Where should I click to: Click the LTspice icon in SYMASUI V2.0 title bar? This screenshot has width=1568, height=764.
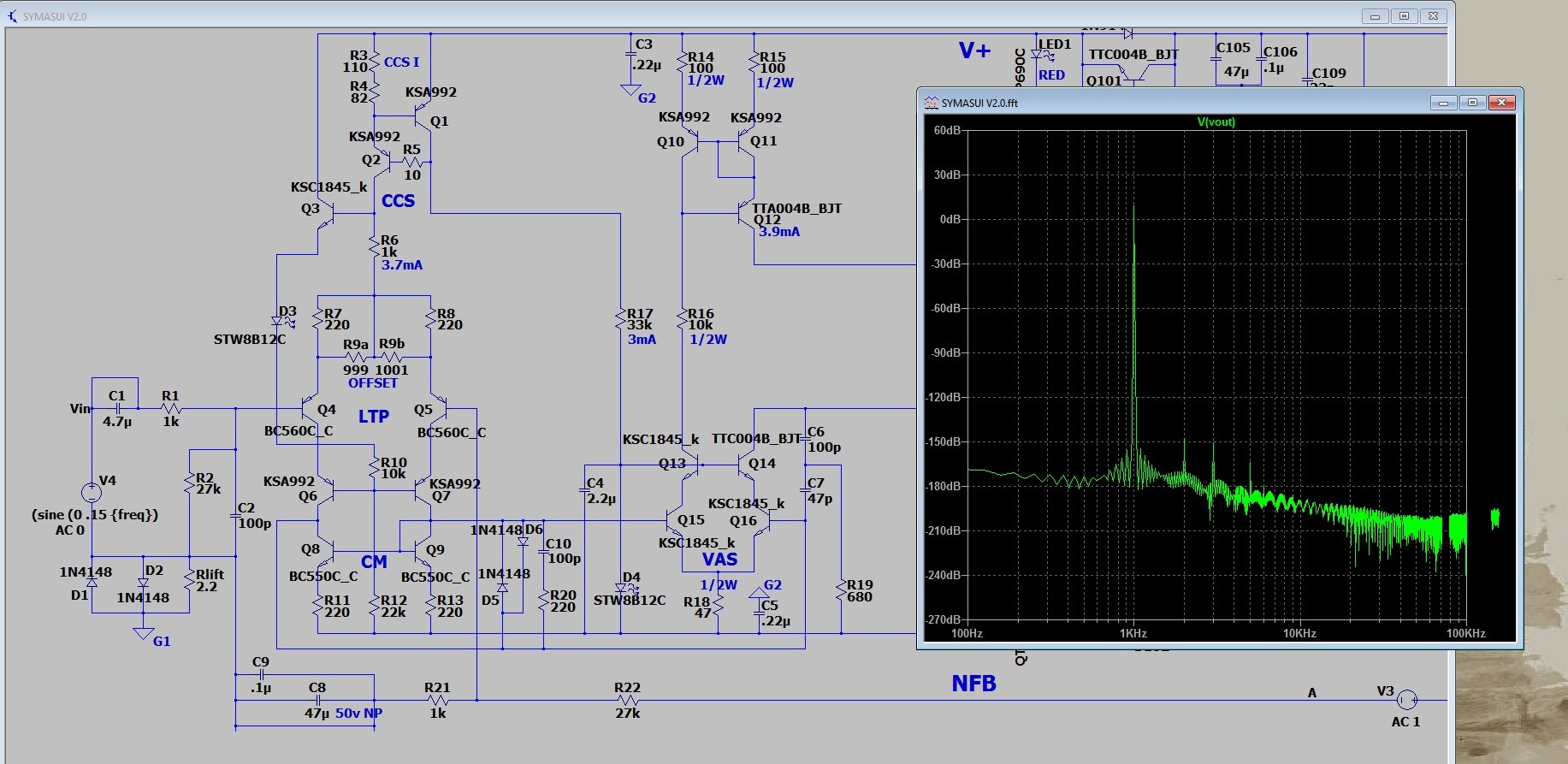tap(12, 16)
